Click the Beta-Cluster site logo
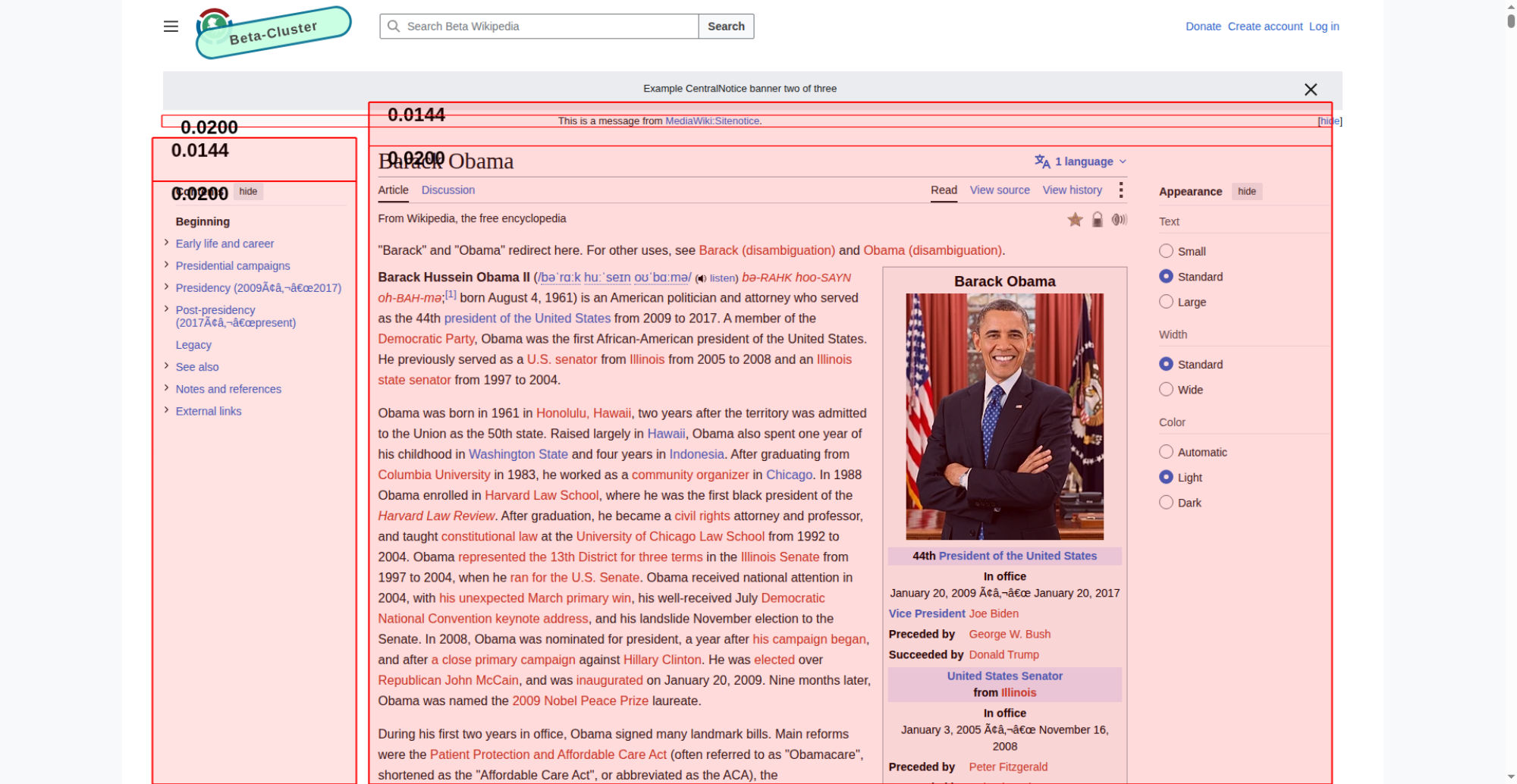 (x=274, y=32)
